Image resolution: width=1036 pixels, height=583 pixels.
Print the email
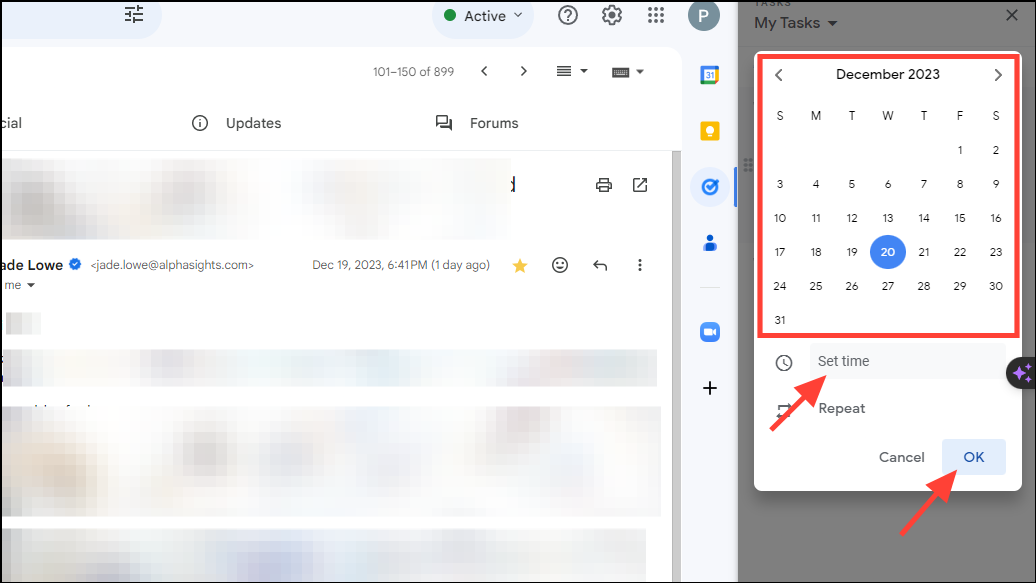pyautogui.click(x=603, y=185)
